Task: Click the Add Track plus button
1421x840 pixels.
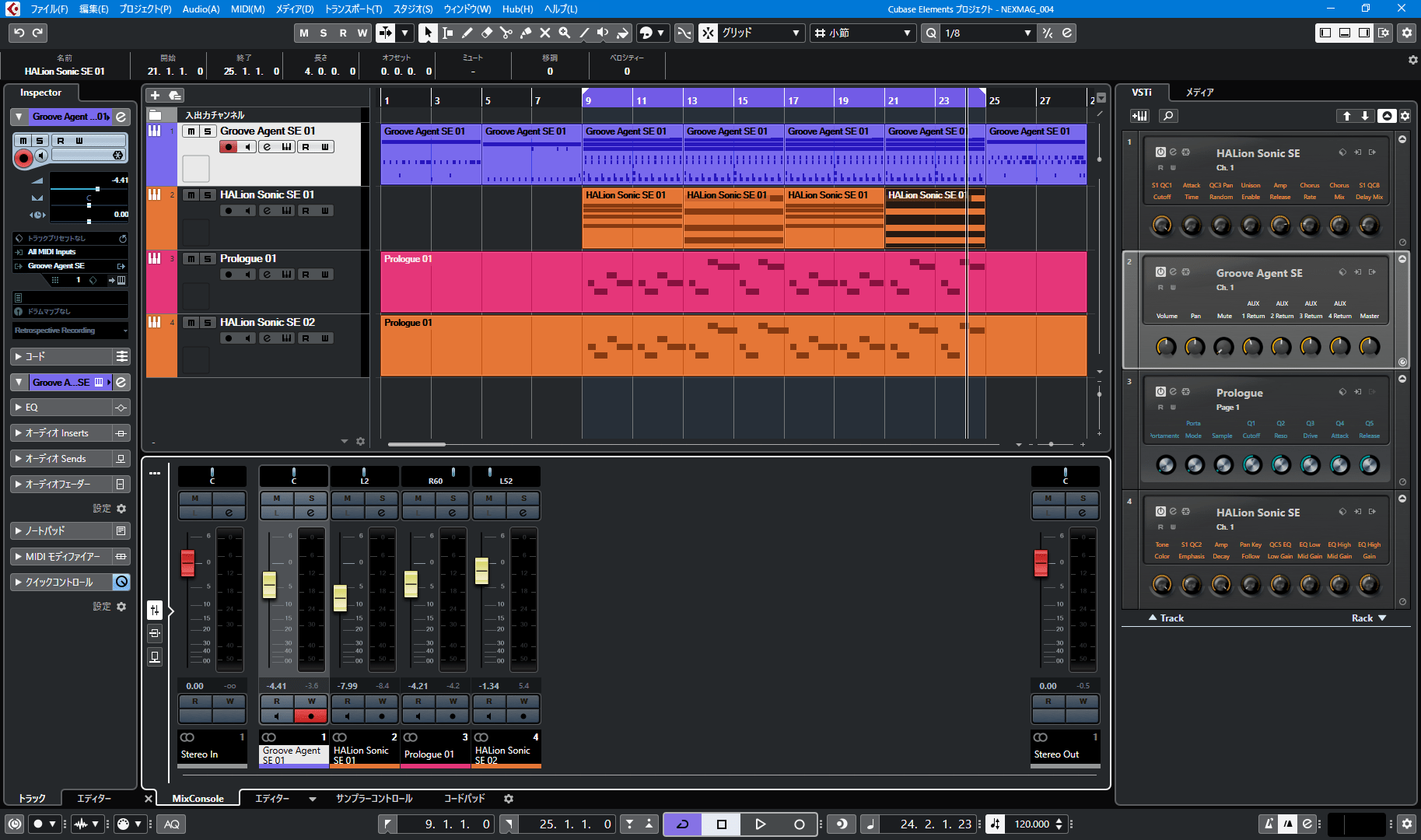Action: click(155, 95)
